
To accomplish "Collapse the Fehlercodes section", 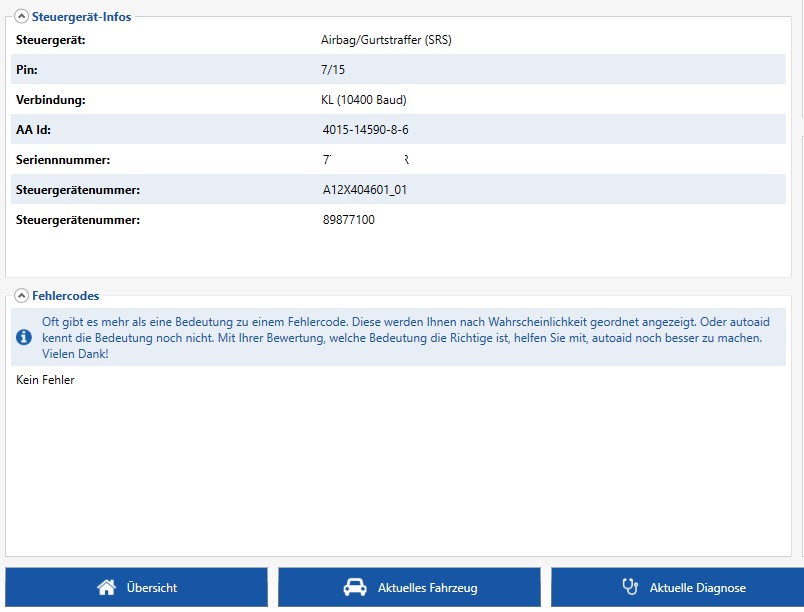I will click(x=21, y=296).
